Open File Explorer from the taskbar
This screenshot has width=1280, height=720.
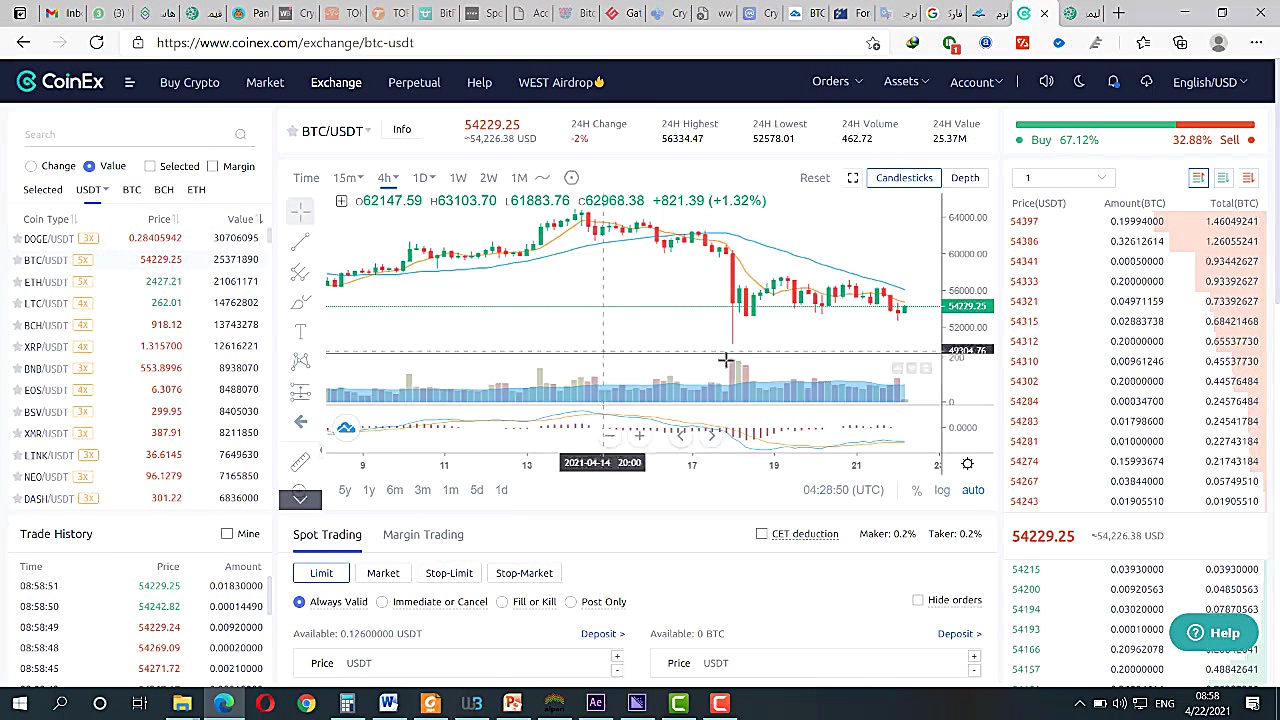point(182,703)
